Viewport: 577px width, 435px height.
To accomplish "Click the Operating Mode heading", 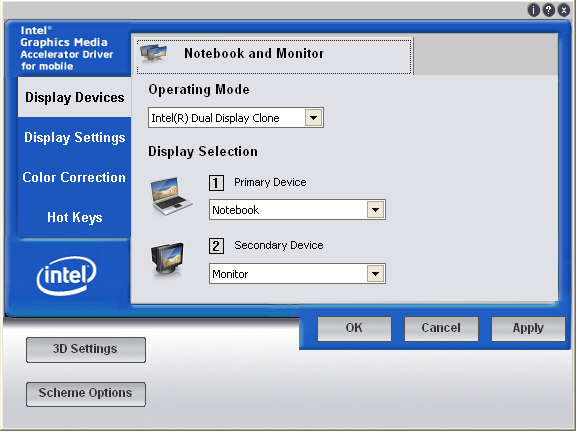I will [x=199, y=89].
